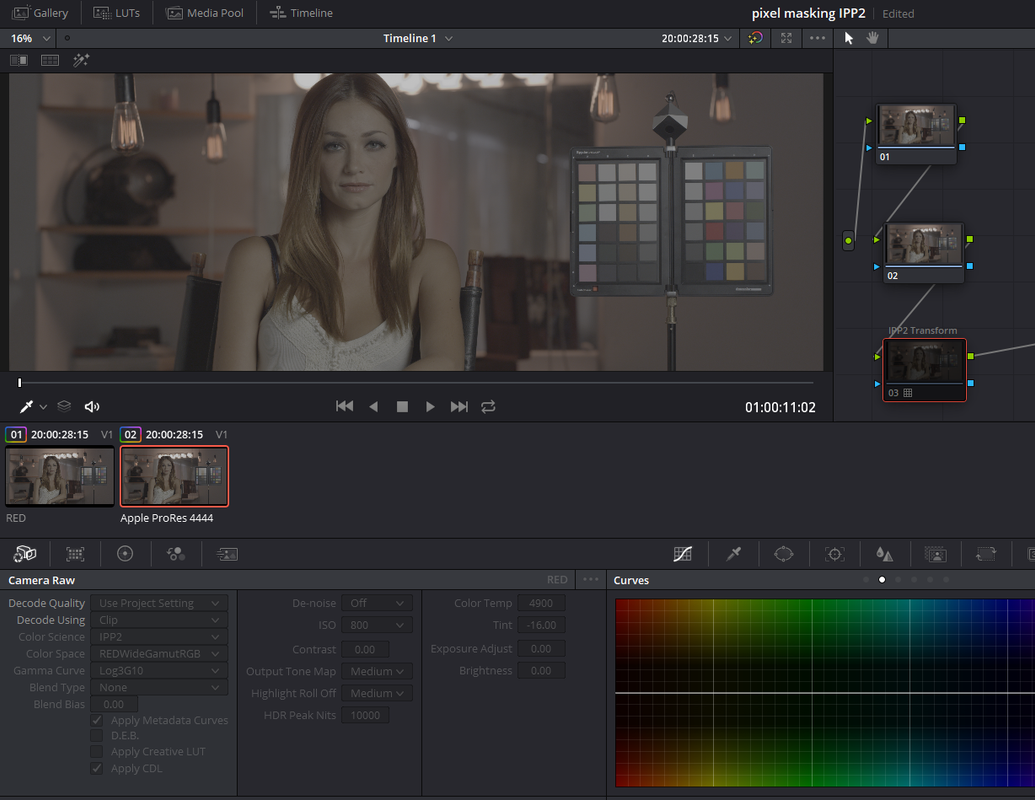Open the Key palette

[935, 554]
